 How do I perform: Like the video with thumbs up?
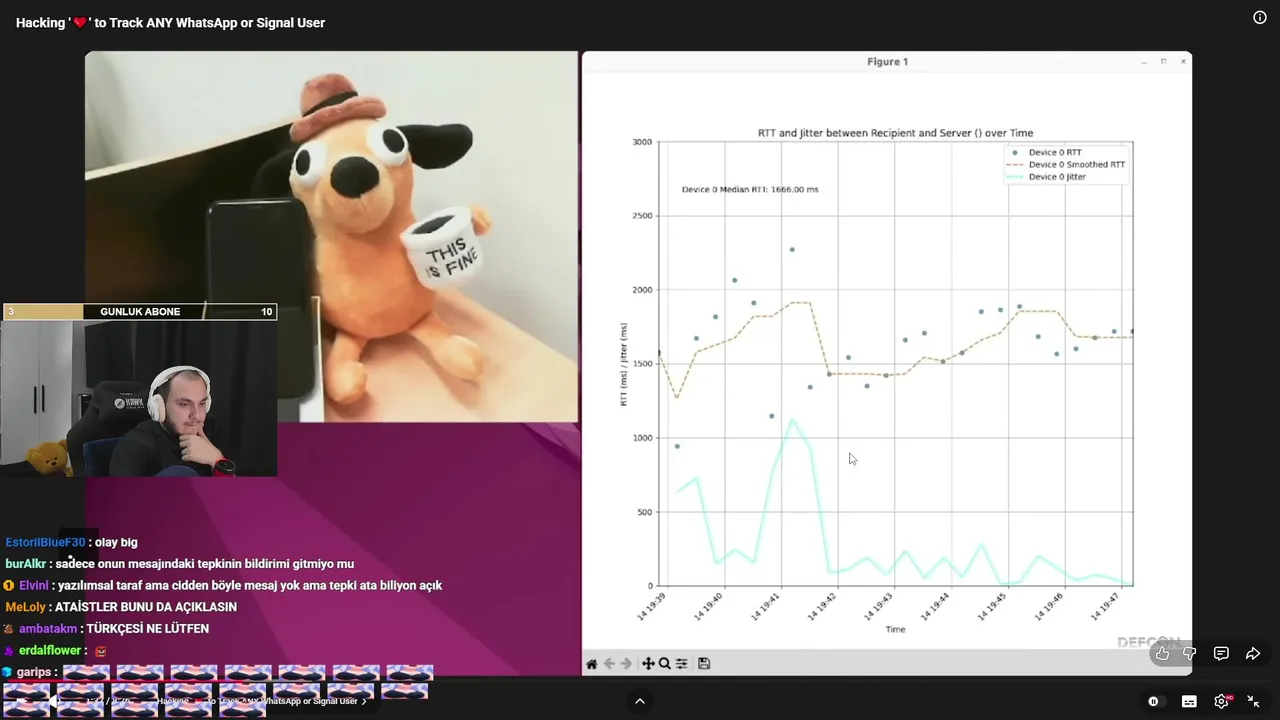(1162, 654)
